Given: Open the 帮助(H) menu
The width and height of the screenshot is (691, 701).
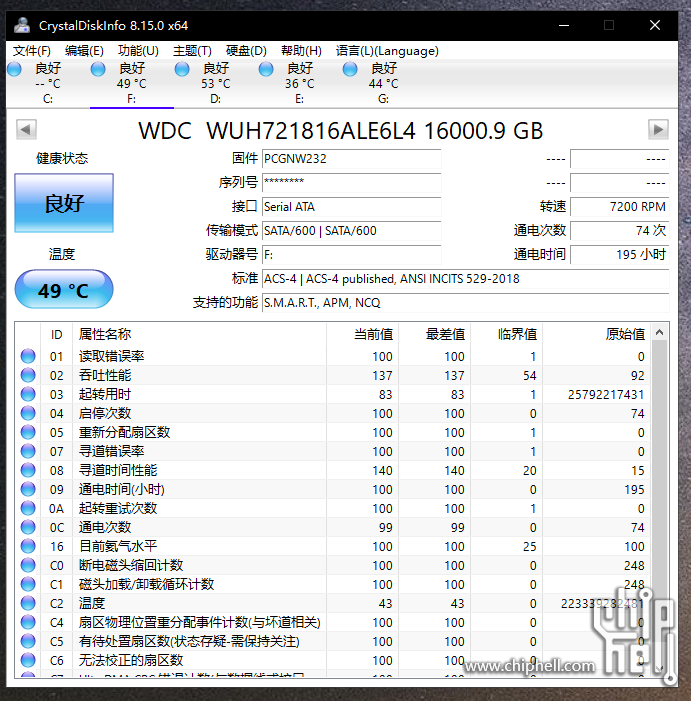Looking at the screenshot, I should (301, 51).
